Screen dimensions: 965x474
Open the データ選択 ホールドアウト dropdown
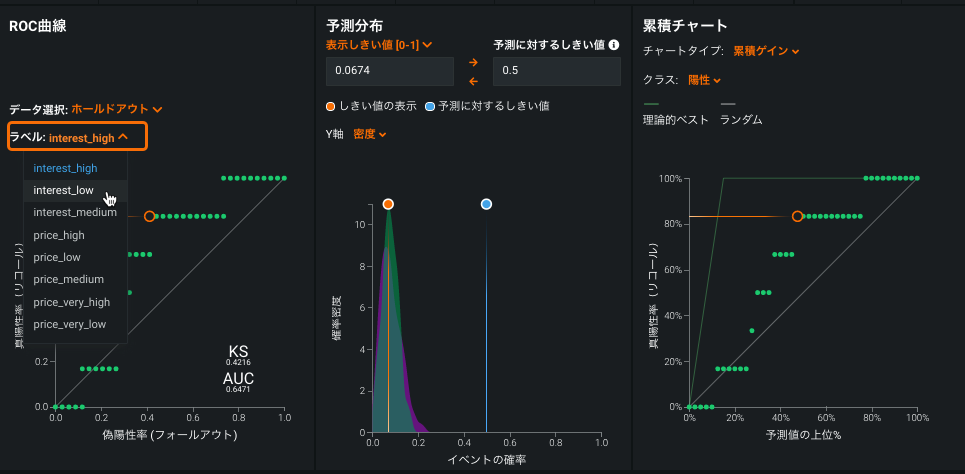[x=117, y=109]
